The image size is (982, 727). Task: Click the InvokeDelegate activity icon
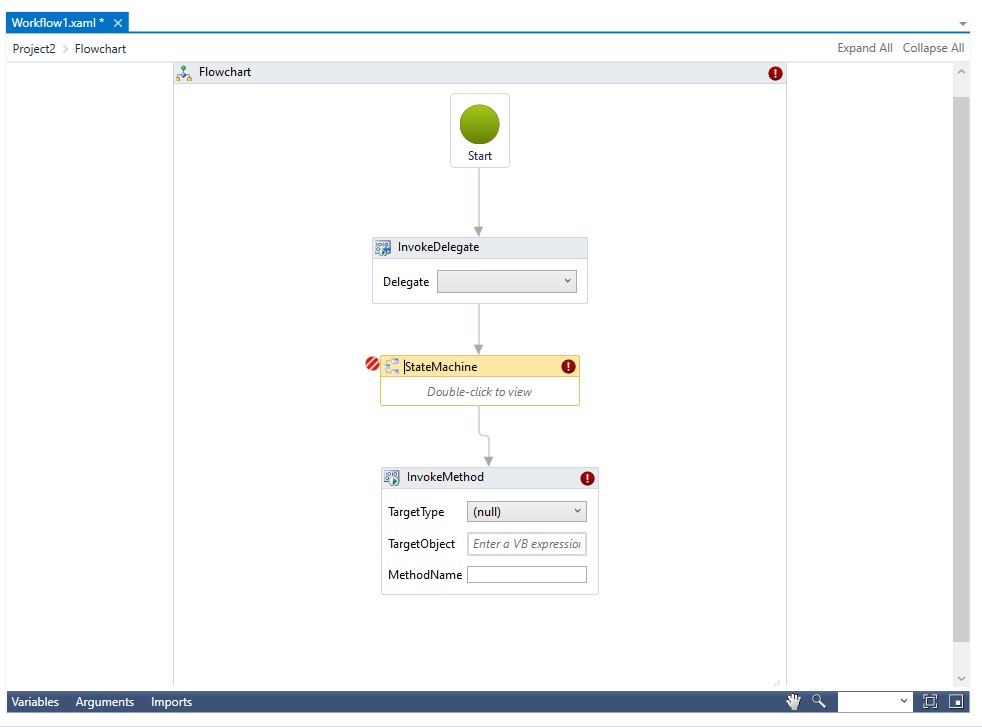coord(383,248)
